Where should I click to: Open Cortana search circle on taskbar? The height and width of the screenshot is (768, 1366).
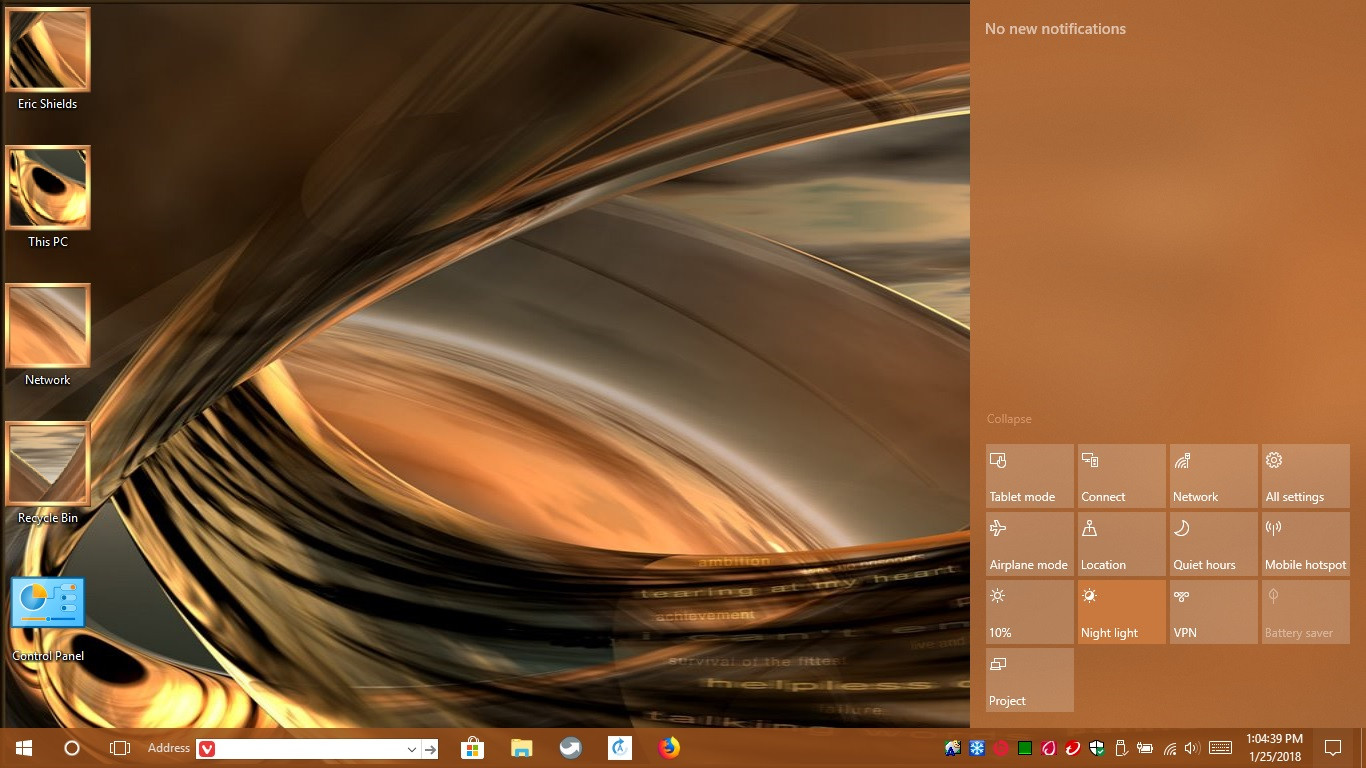click(72, 748)
